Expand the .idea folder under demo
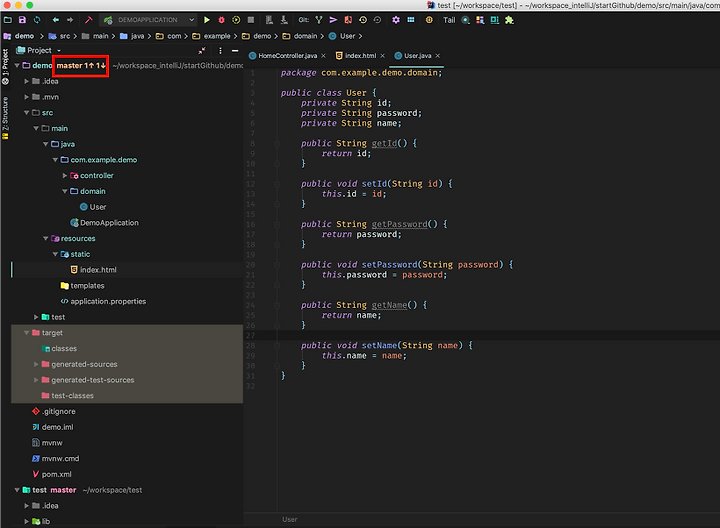Image resolution: width=720 pixels, height=528 pixels. (27, 81)
